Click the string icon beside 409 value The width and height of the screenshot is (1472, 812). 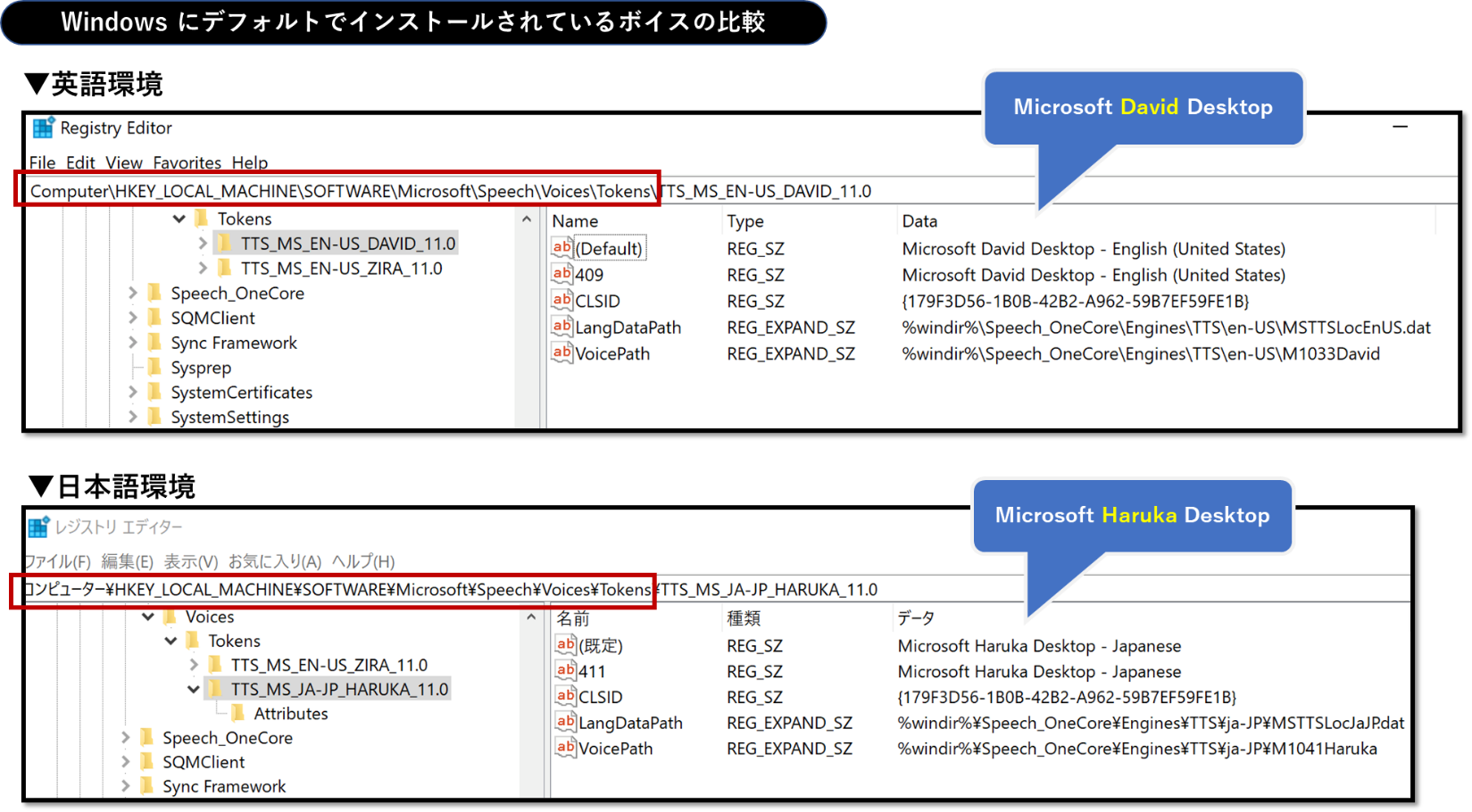[x=561, y=275]
